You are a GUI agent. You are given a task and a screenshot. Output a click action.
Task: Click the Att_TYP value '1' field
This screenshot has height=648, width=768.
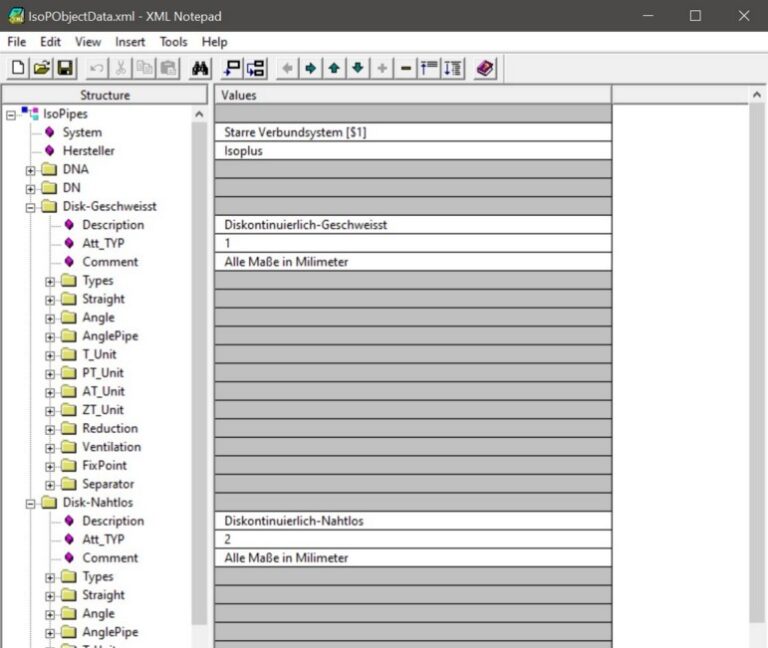point(413,243)
